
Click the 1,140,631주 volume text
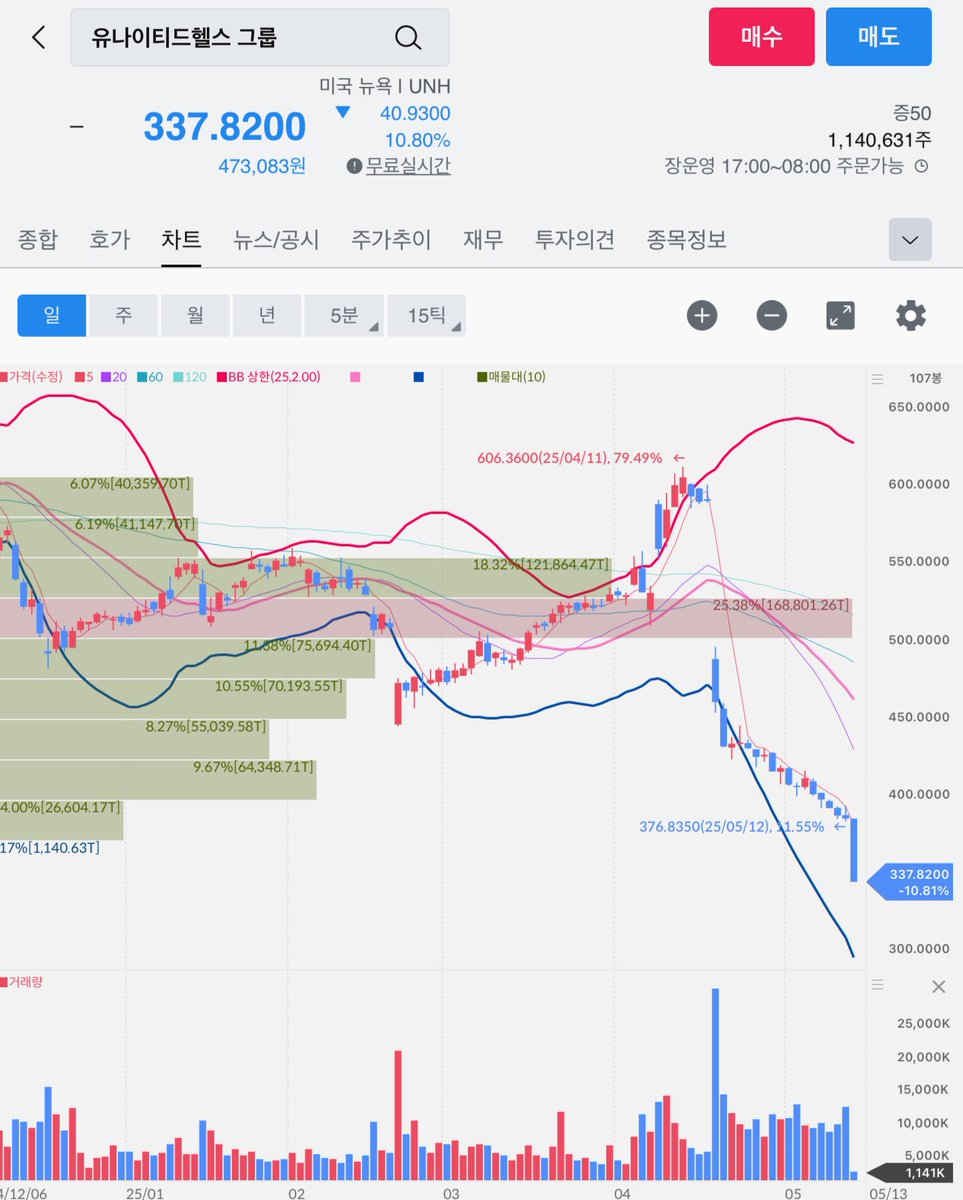(880, 140)
